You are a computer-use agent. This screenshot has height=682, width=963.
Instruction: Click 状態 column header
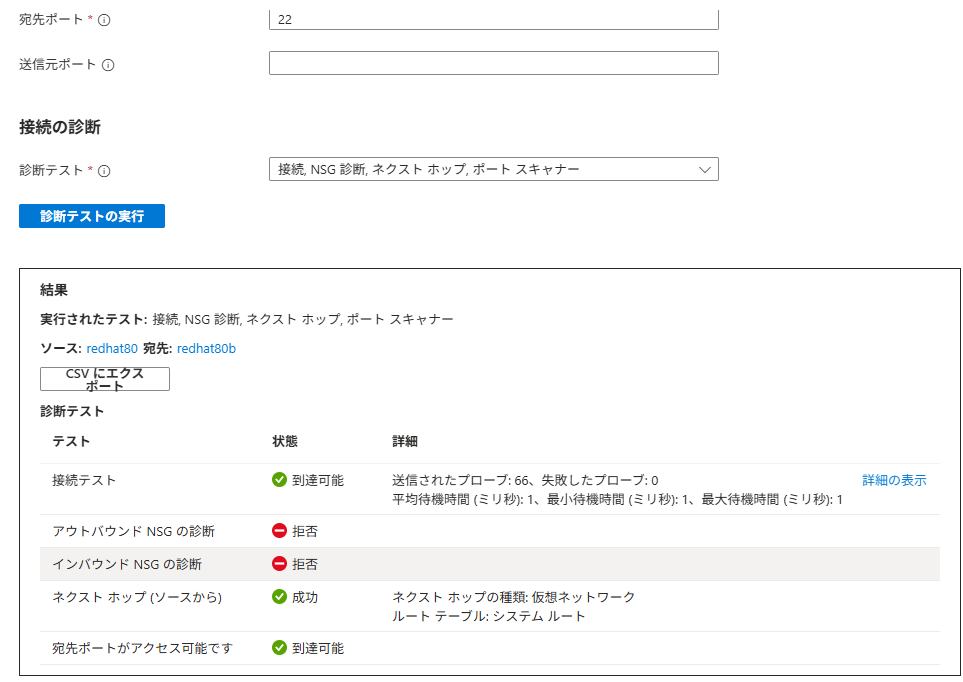(285, 441)
